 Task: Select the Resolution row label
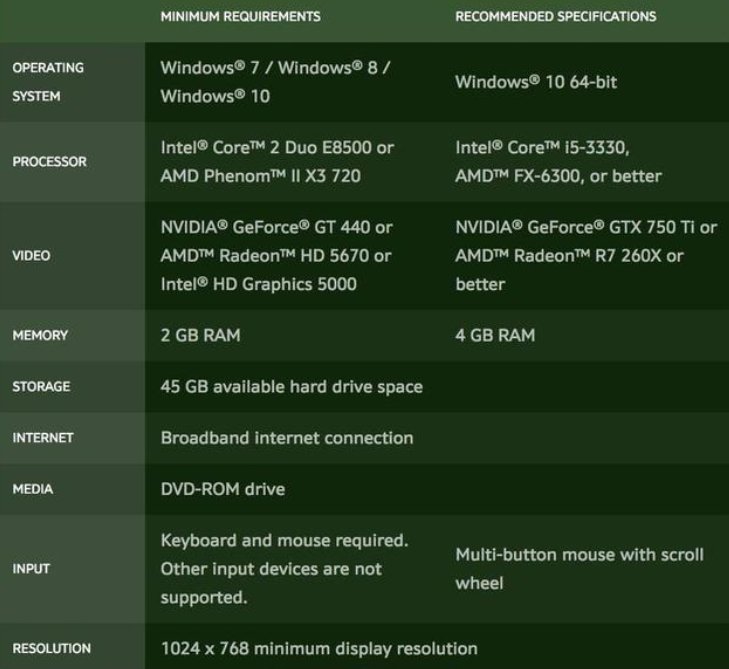coord(51,648)
